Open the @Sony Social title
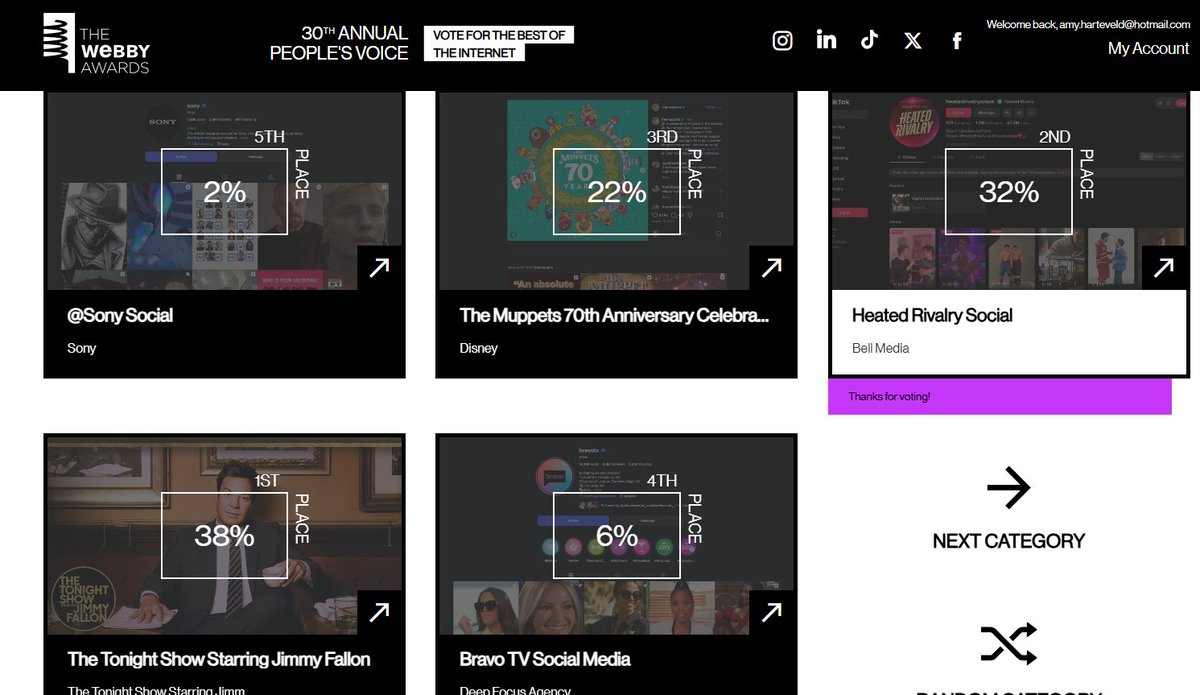The height and width of the screenshot is (695, 1200). click(x=120, y=315)
